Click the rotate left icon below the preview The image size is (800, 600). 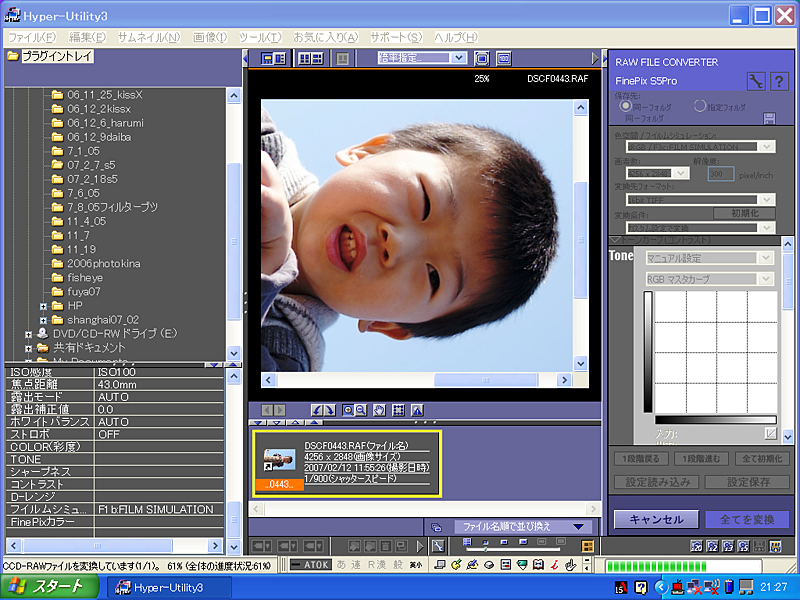pyautogui.click(x=316, y=410)
